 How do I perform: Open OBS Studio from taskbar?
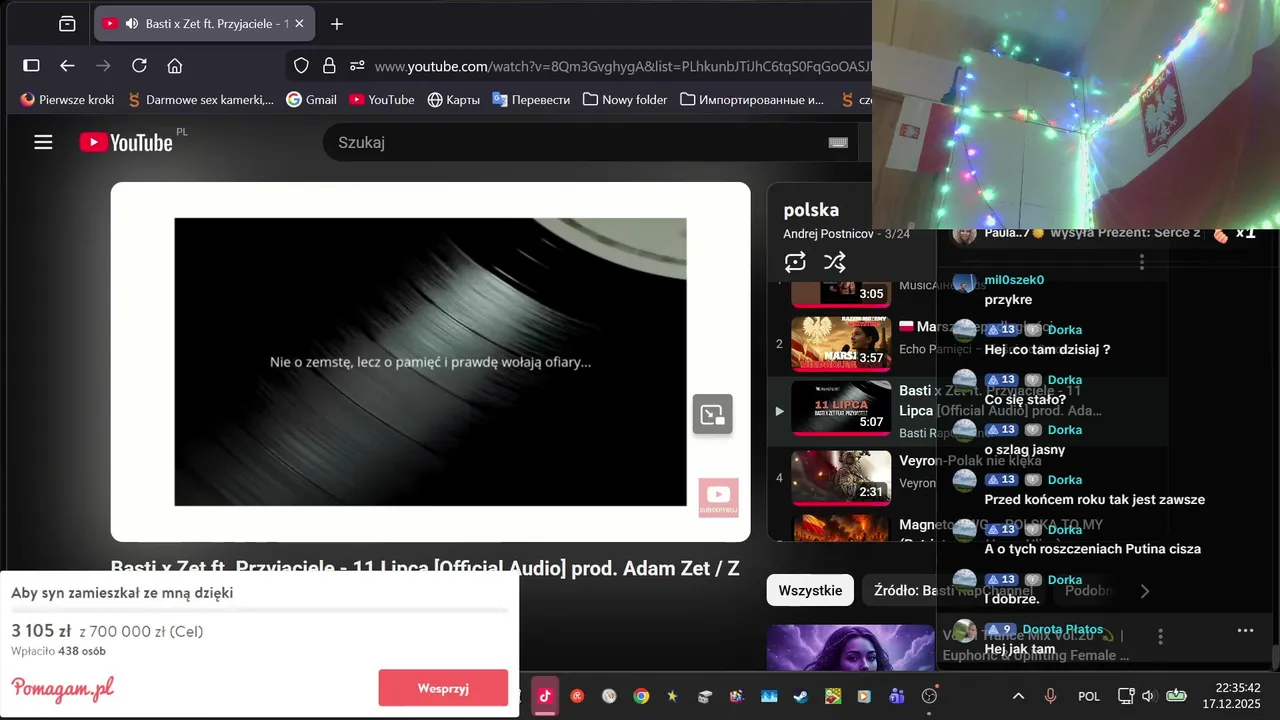pyautogui.click(x=929, y=696)
